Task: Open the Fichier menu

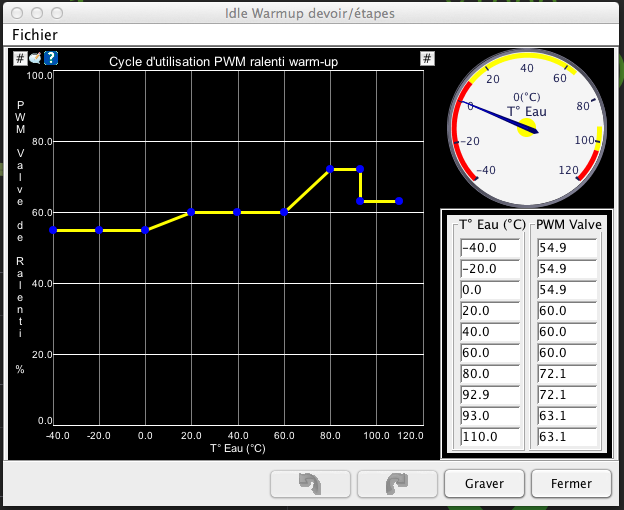Action: coord(35,35)
